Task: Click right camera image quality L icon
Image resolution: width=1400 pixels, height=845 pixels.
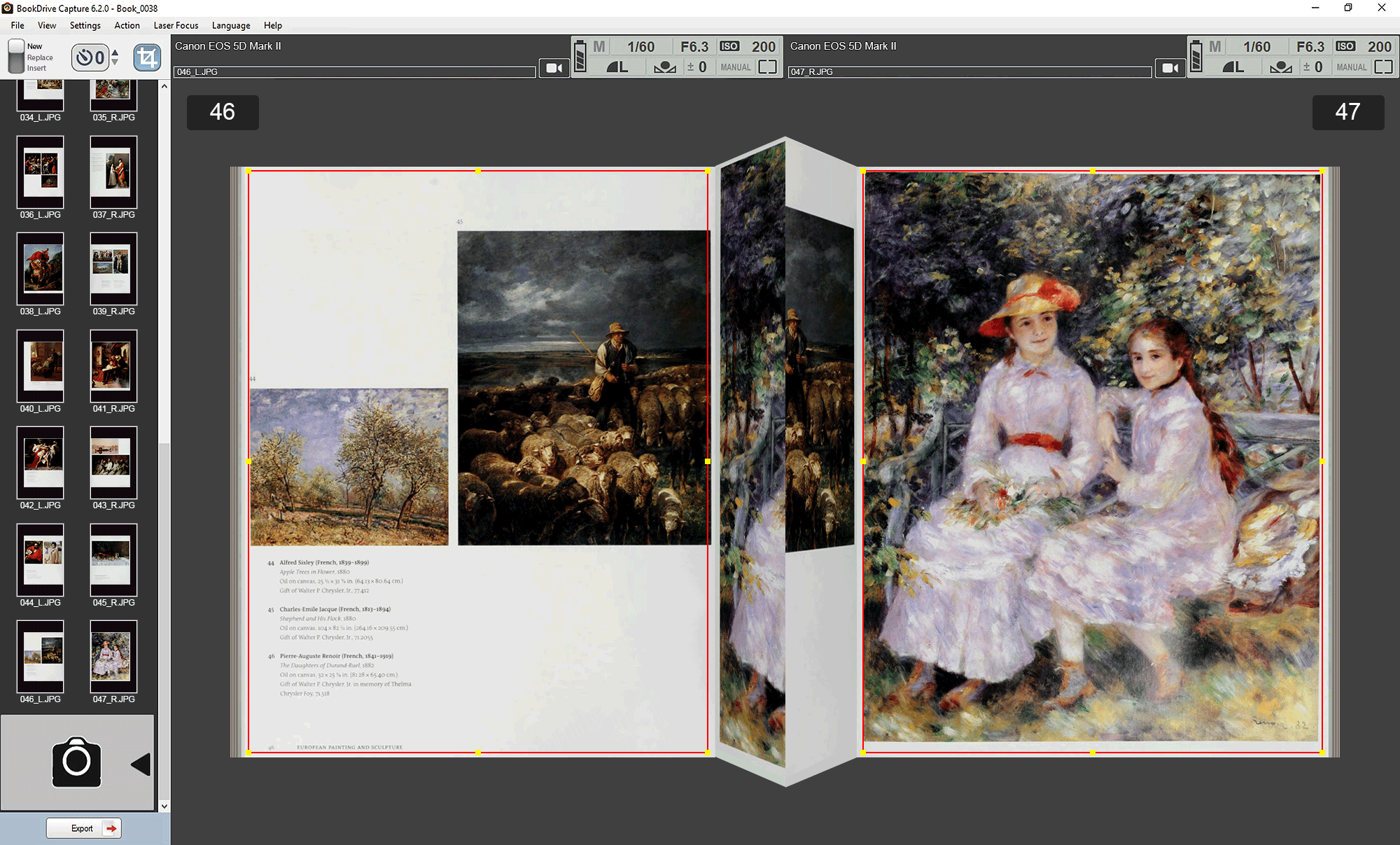Action: click(1233, 67)
